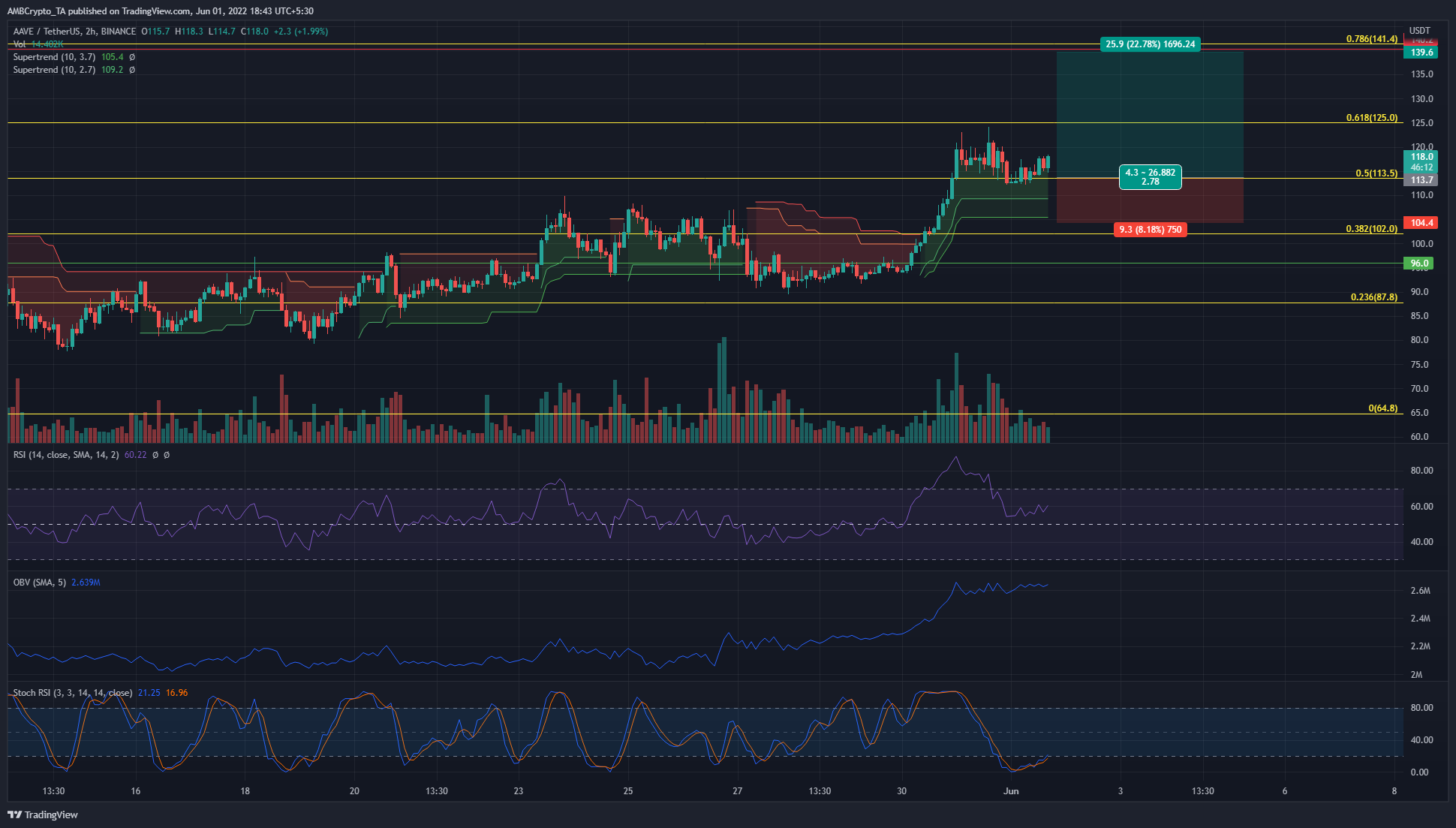This screenshot has width=1456, height=828.
Task: Select the 0.236(87.8) Fibonacci label
Action: point(1374,297)
